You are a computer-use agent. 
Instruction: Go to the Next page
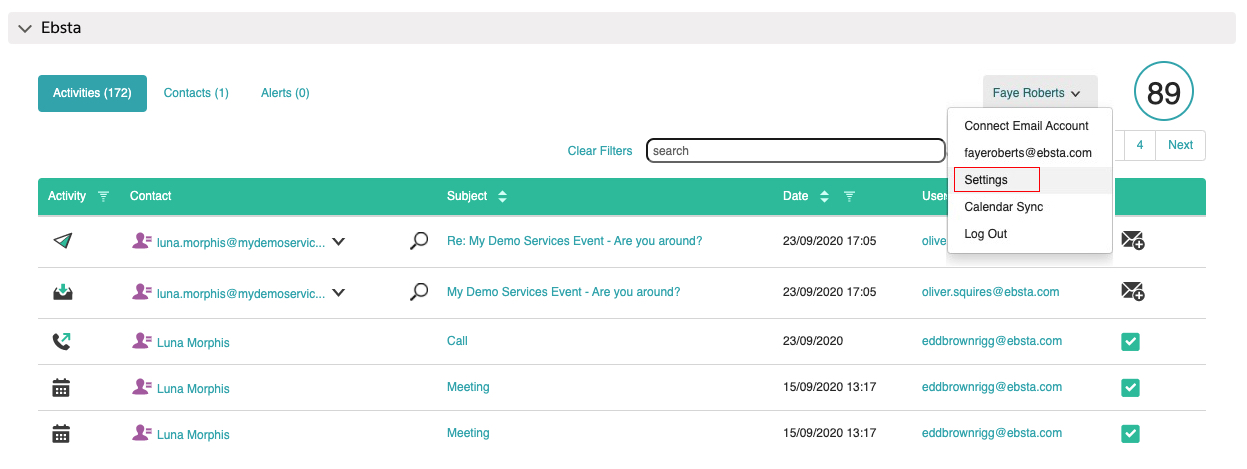1180,145
